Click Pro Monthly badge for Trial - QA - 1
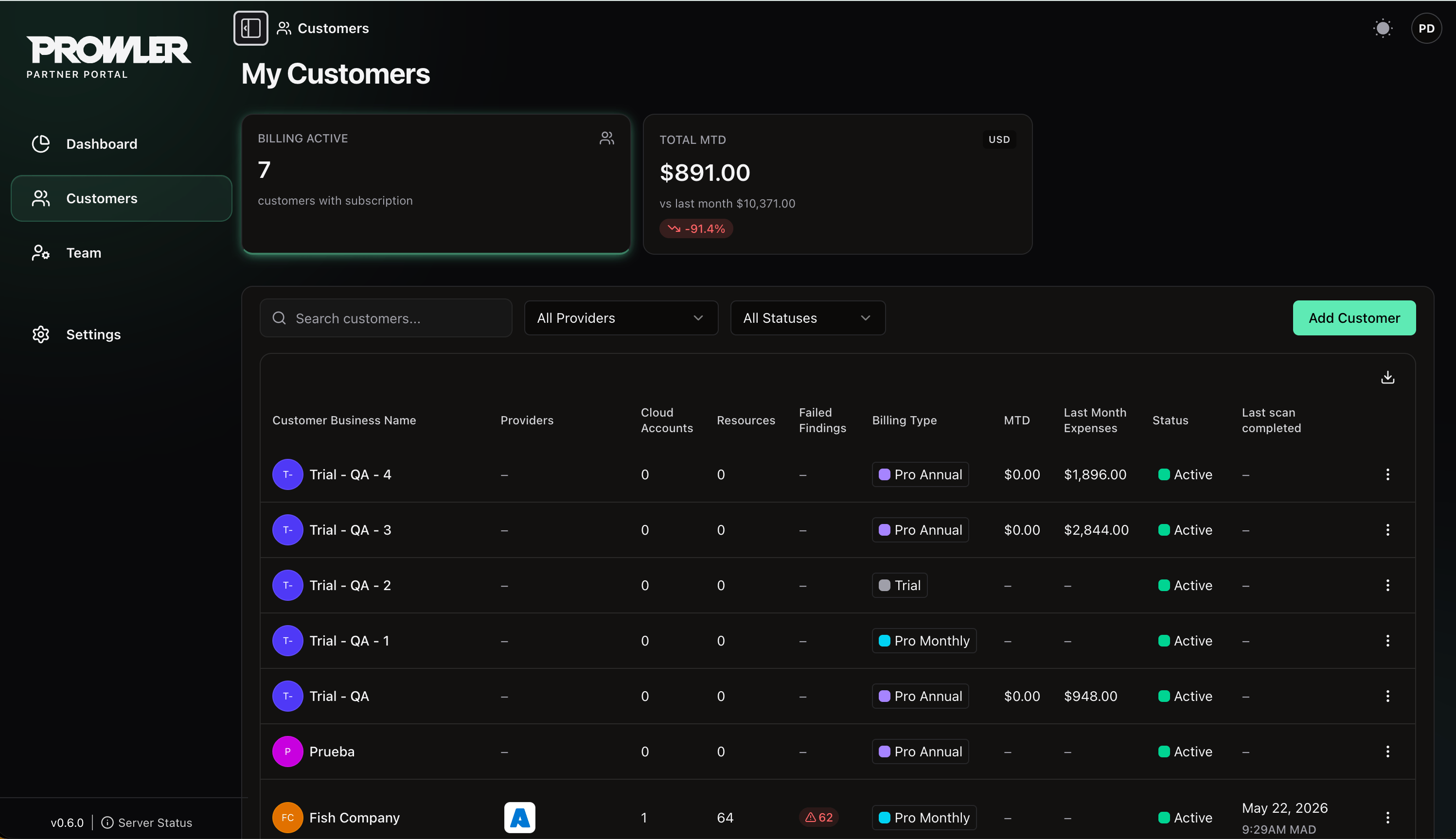1456x839 pixels. click(x=924, y=641)
